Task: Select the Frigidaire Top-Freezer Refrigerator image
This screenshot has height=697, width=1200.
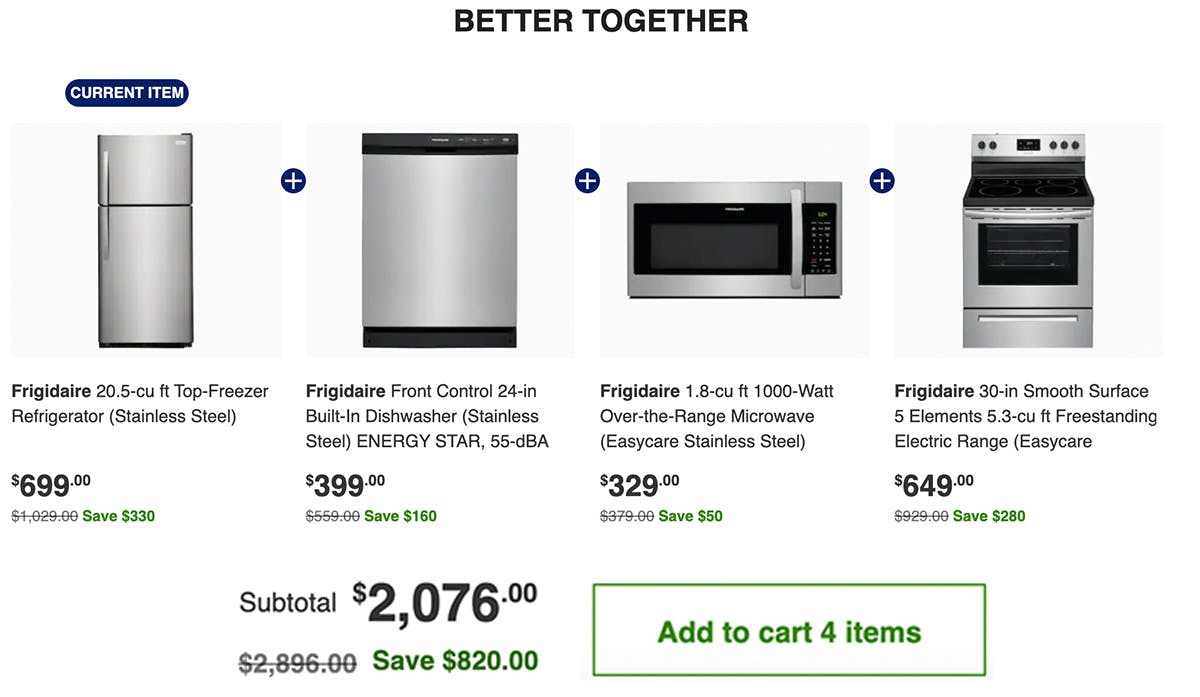Action: click(146, 240)
